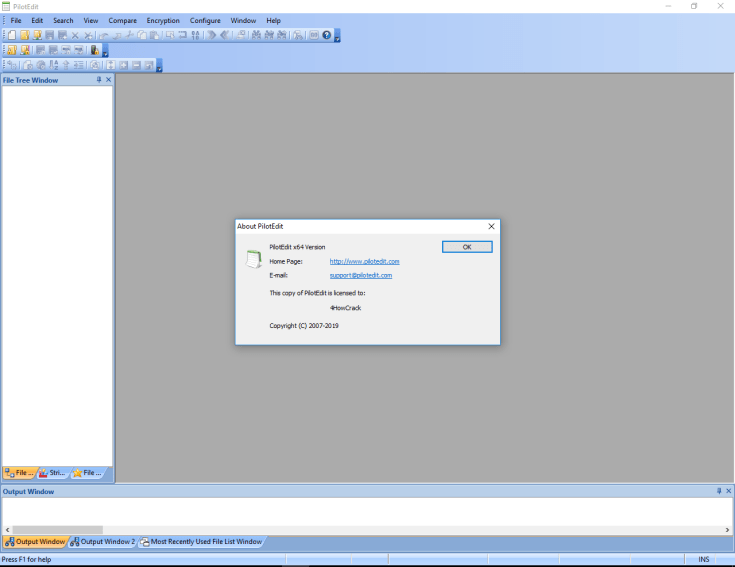Switch to hex mode with the 0A10 icon
Image resolution: width=735 pixels, height=567 pixels.
(195, 35)
